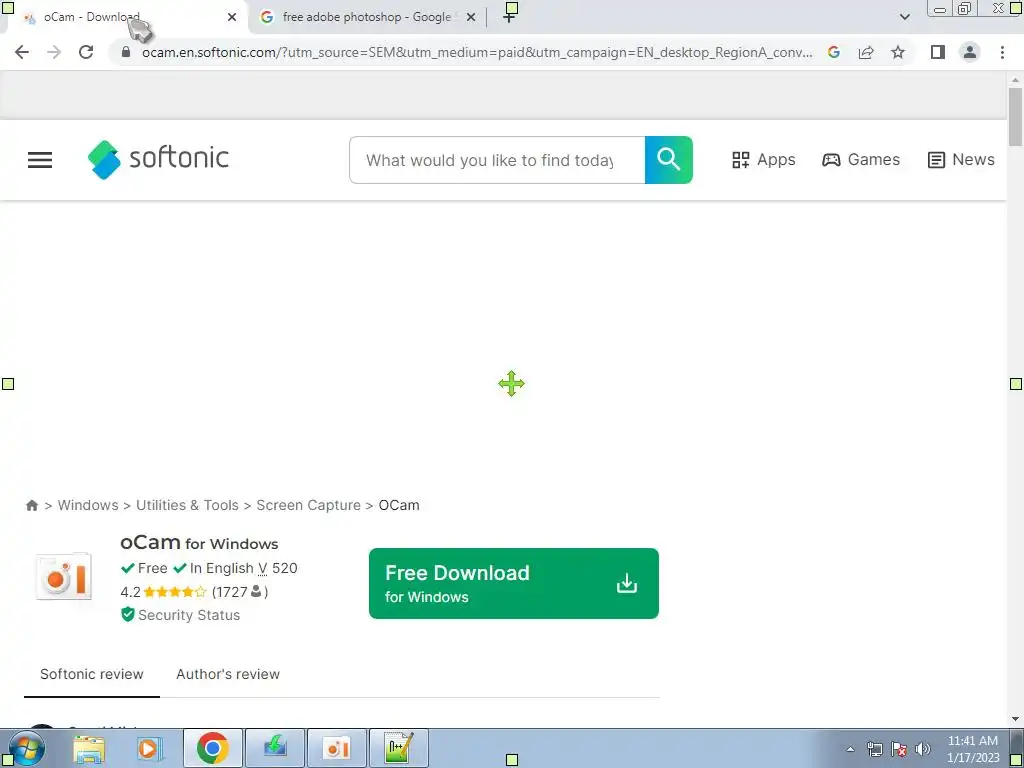The width and height of the screenshot is (1024, 768).
Task: Click the padlock site info icon
Action: pyautogui.click(x=126, y=52)
